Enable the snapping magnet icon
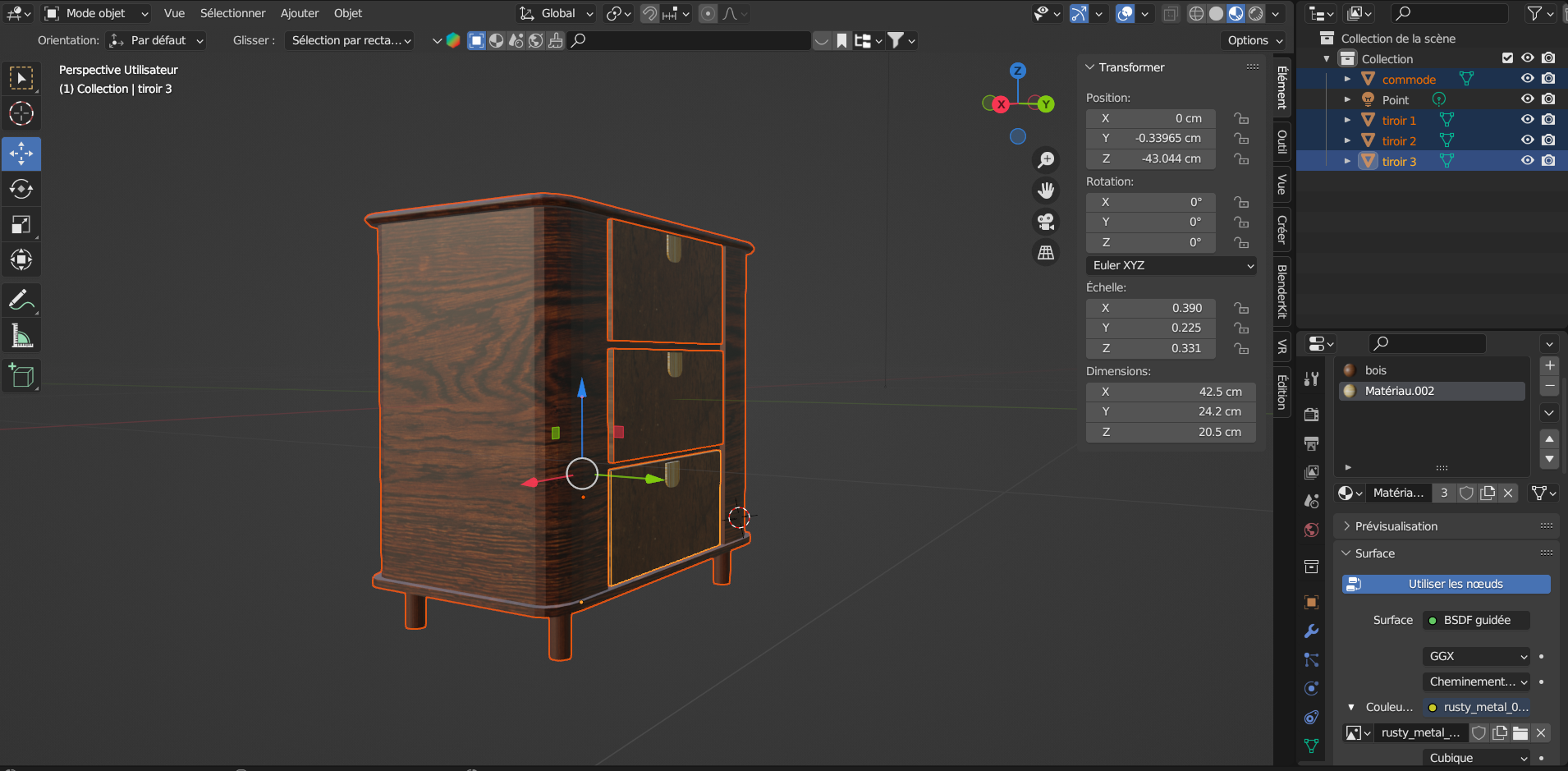1568x771 pixels. 649,13
